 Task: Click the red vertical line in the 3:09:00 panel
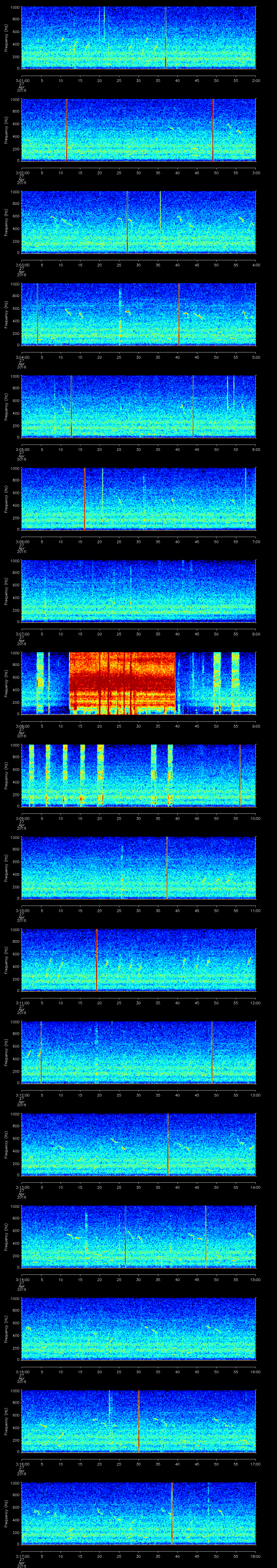pos(240,775)
